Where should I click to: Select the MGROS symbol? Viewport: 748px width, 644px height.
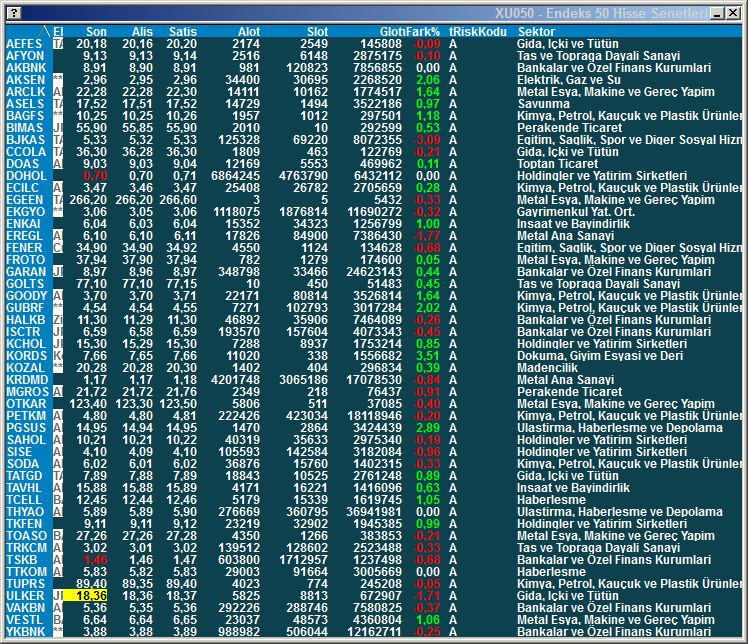27,392
